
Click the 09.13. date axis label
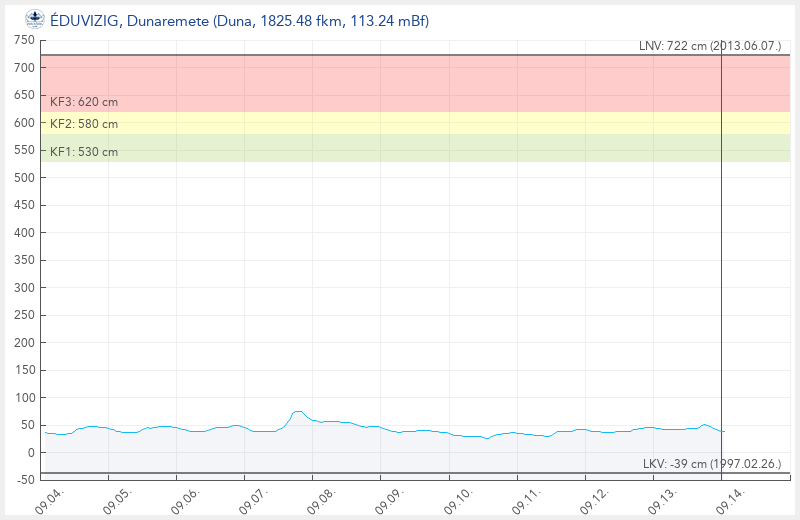tap(663, 501)
